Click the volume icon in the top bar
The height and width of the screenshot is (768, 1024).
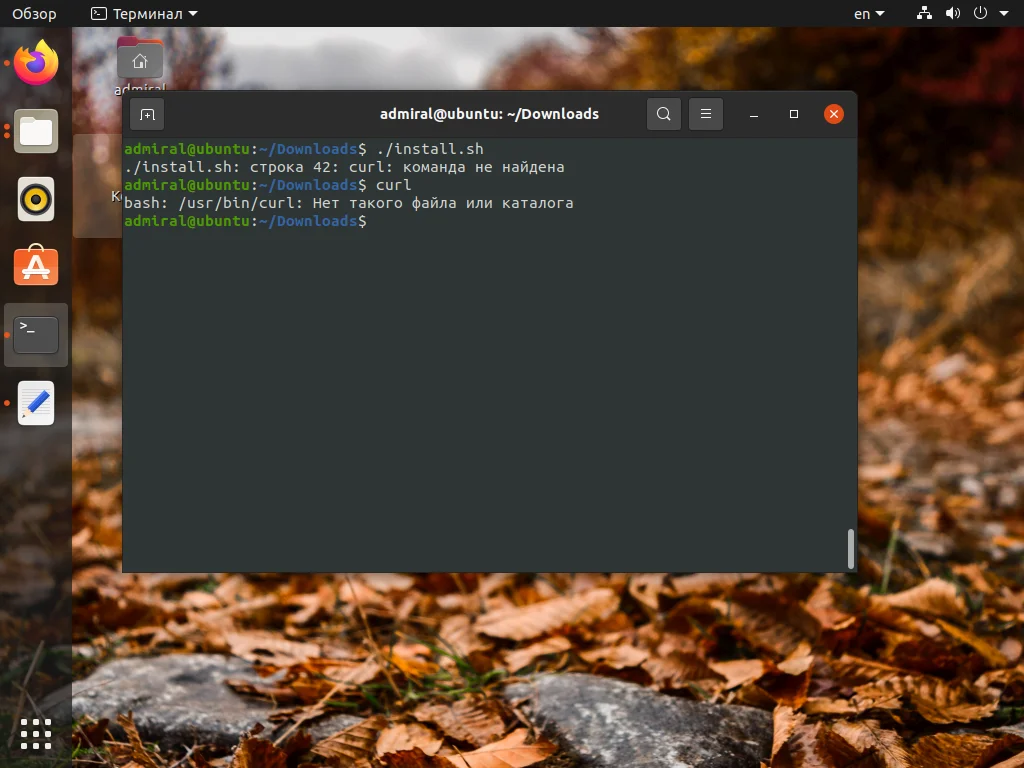950,13
